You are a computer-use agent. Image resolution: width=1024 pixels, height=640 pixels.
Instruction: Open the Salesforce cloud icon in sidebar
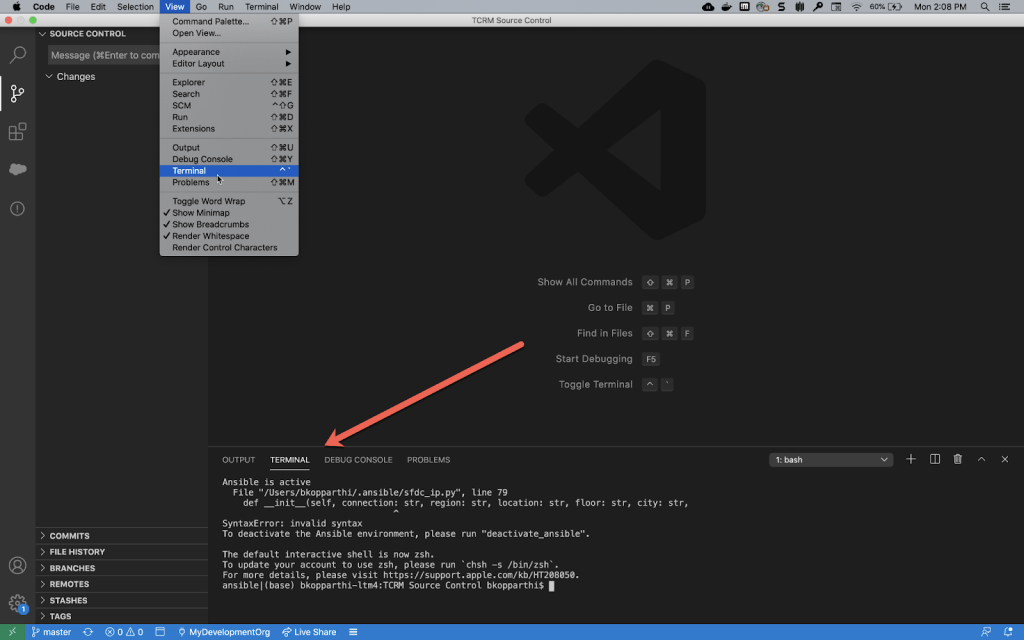17,169
